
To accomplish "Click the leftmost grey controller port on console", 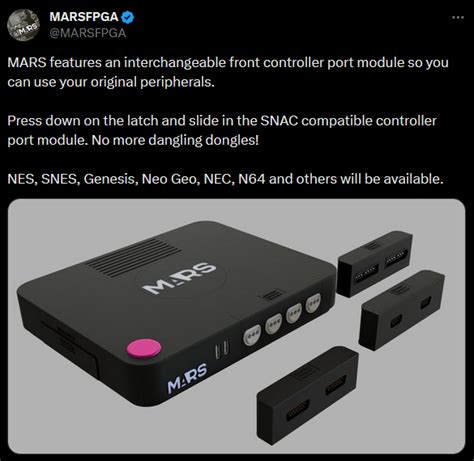I will pyautogui.click(x=252, y=336).
